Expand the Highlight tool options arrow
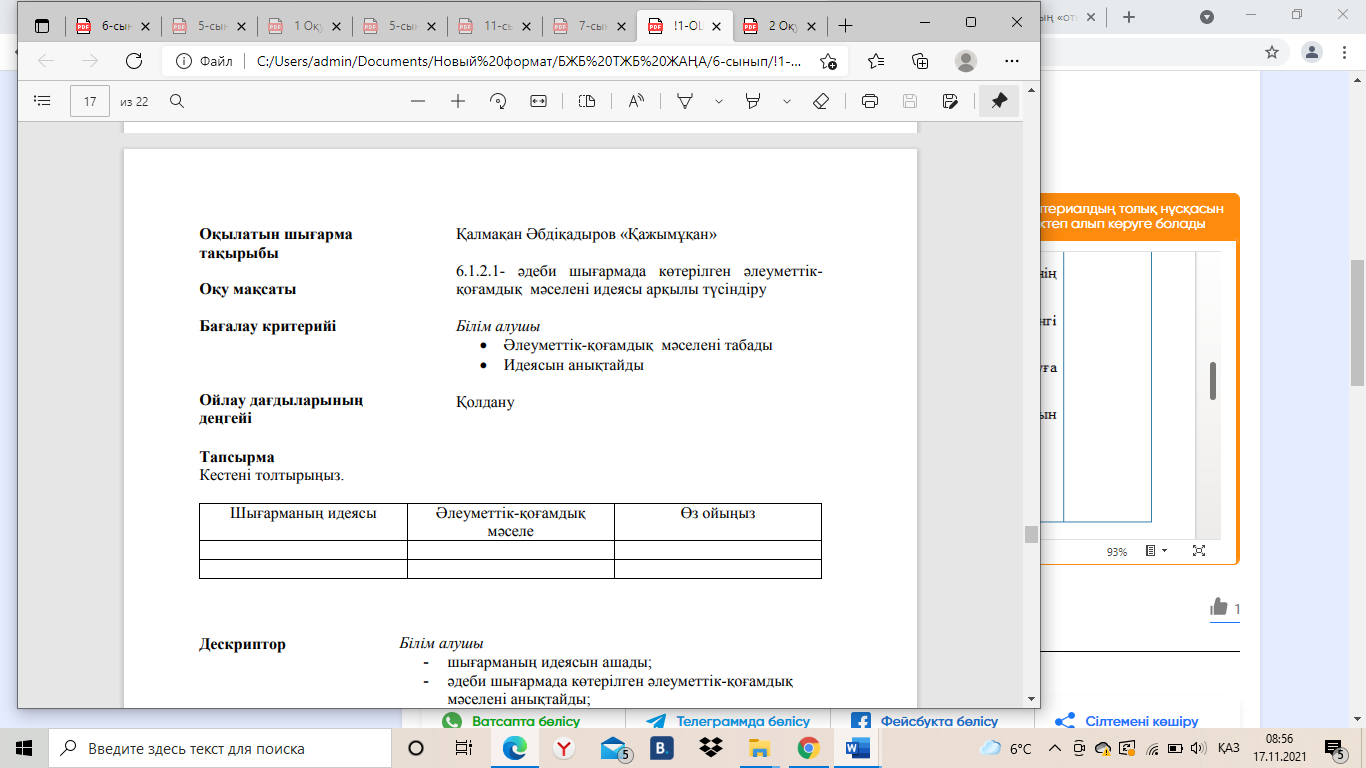Image resolution: width=1366 pixels, height=768 pixels. tap(787, 101)
